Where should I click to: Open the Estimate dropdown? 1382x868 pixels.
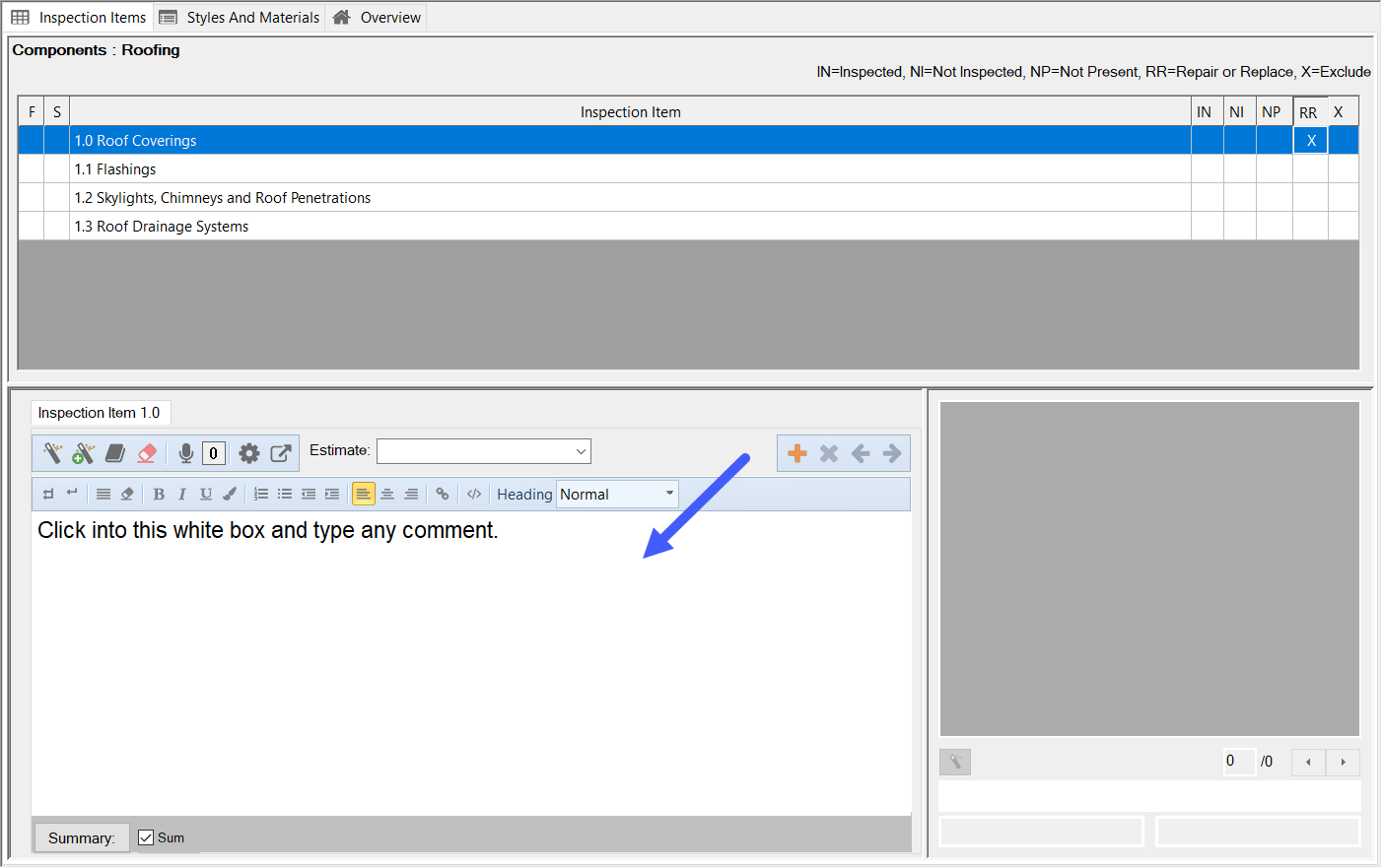tap(580, 450)
